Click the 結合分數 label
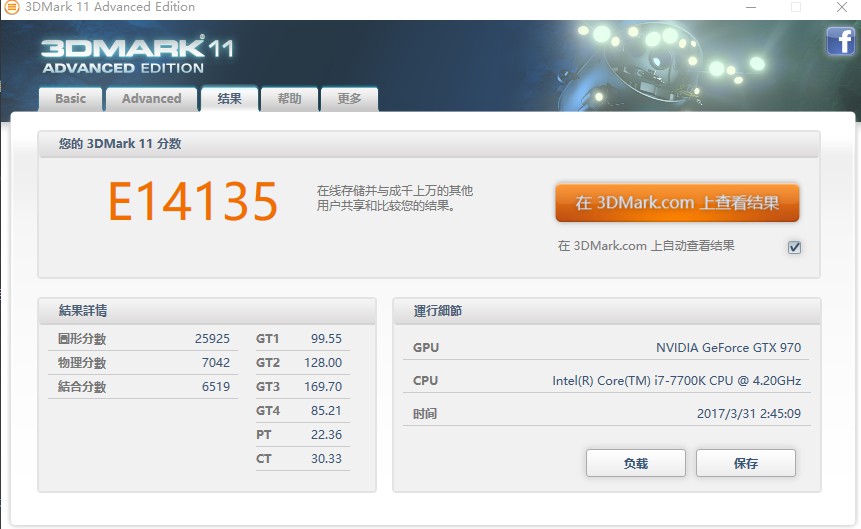Image resolution: width=861 pixels, height=529 pixels. [82, 387]
